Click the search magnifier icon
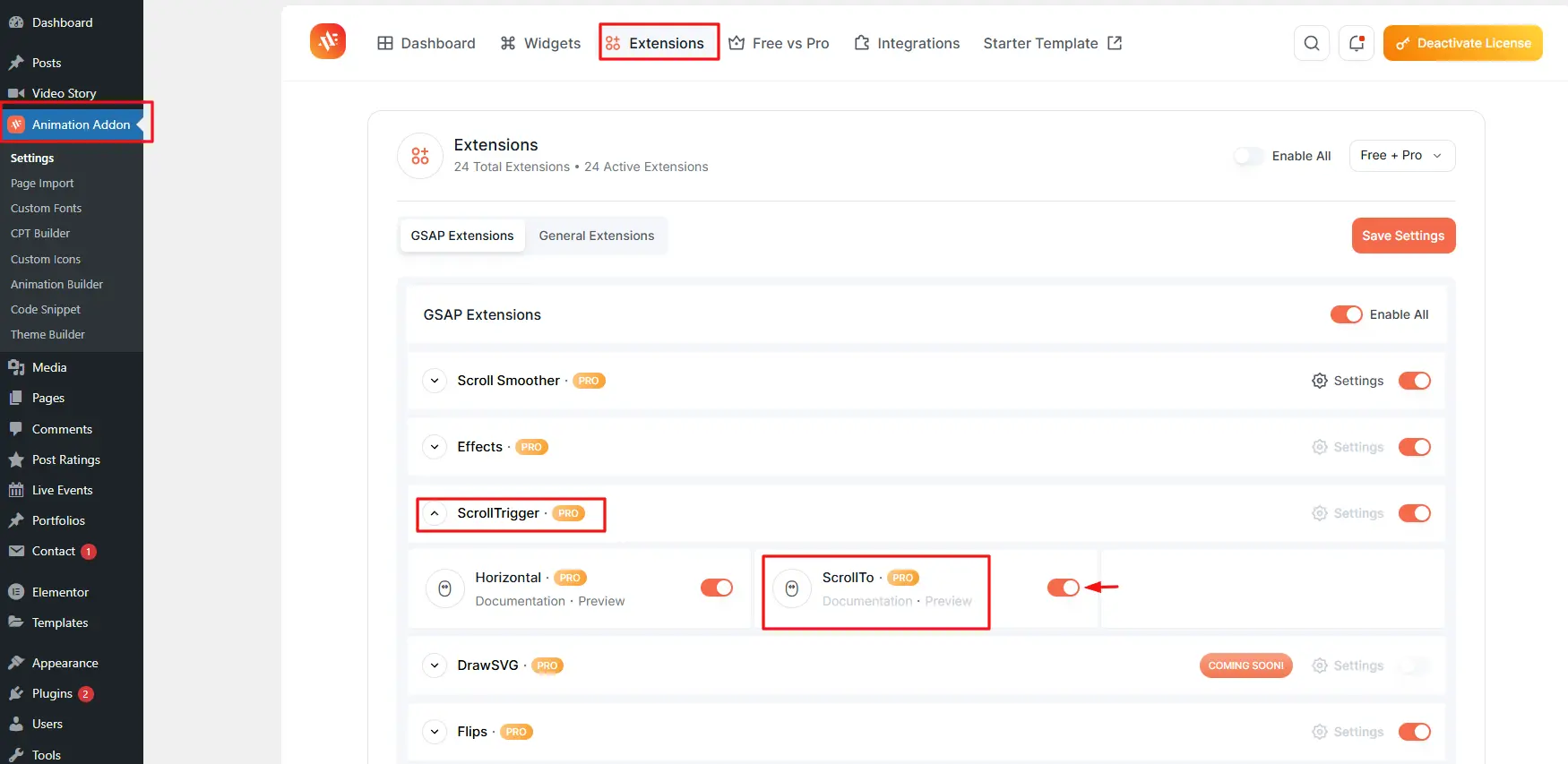Screen dimensions: 1568x764 pos(1311,43)
